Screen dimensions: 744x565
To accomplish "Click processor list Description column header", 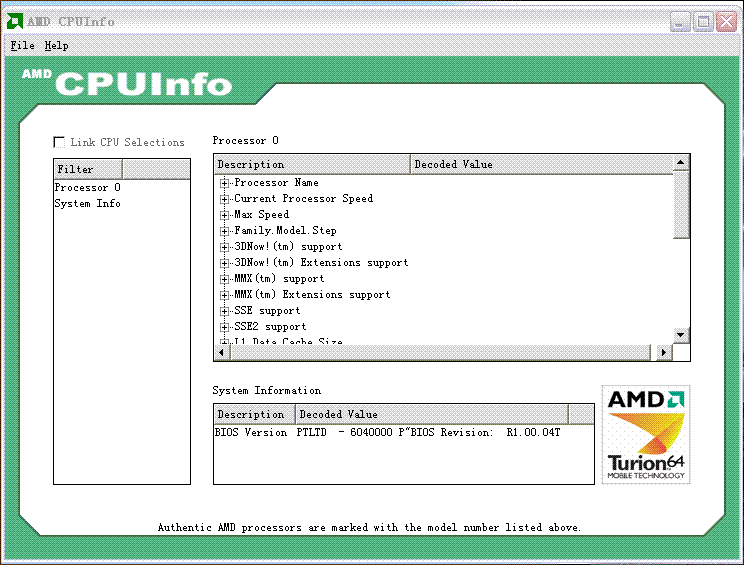I will click(312, 164).
